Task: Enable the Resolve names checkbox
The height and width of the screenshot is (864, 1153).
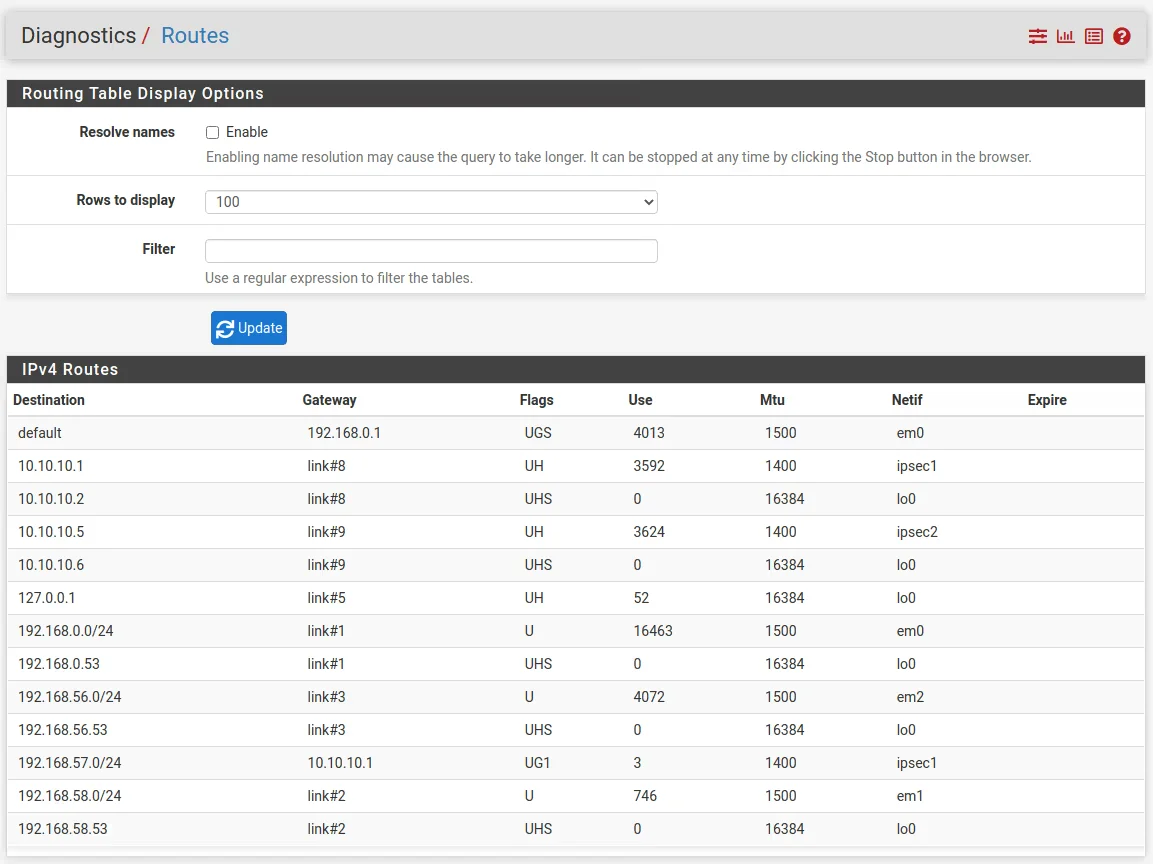Action: click(x=212, y=132)
